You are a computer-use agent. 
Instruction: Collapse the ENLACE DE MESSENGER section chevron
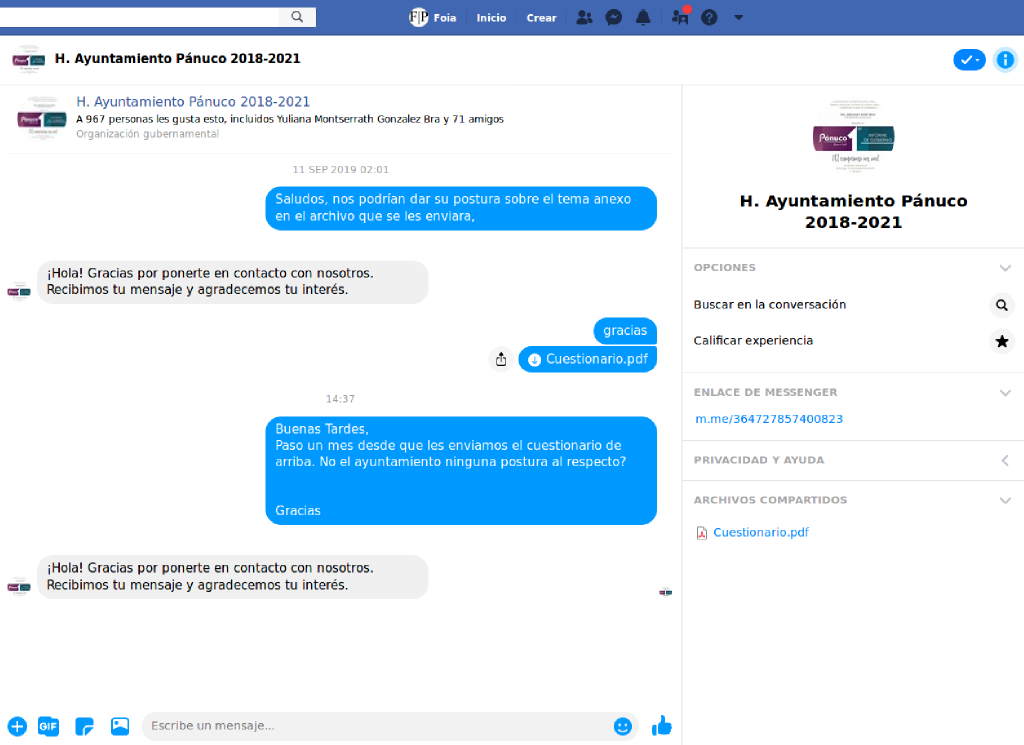pyautogui.click(x=1005, y=393)
